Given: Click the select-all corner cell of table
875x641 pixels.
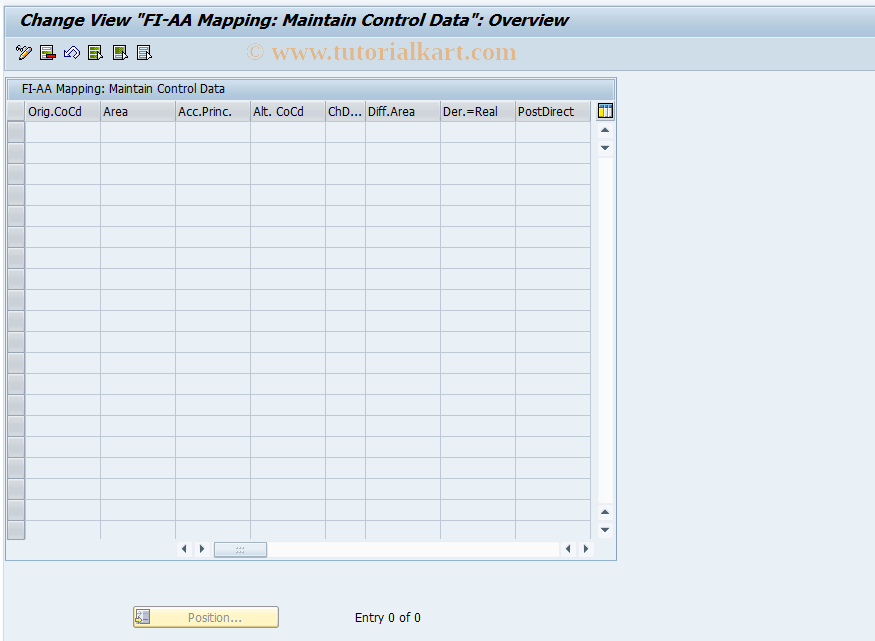Looking at the screenshot, I should 16,112.
